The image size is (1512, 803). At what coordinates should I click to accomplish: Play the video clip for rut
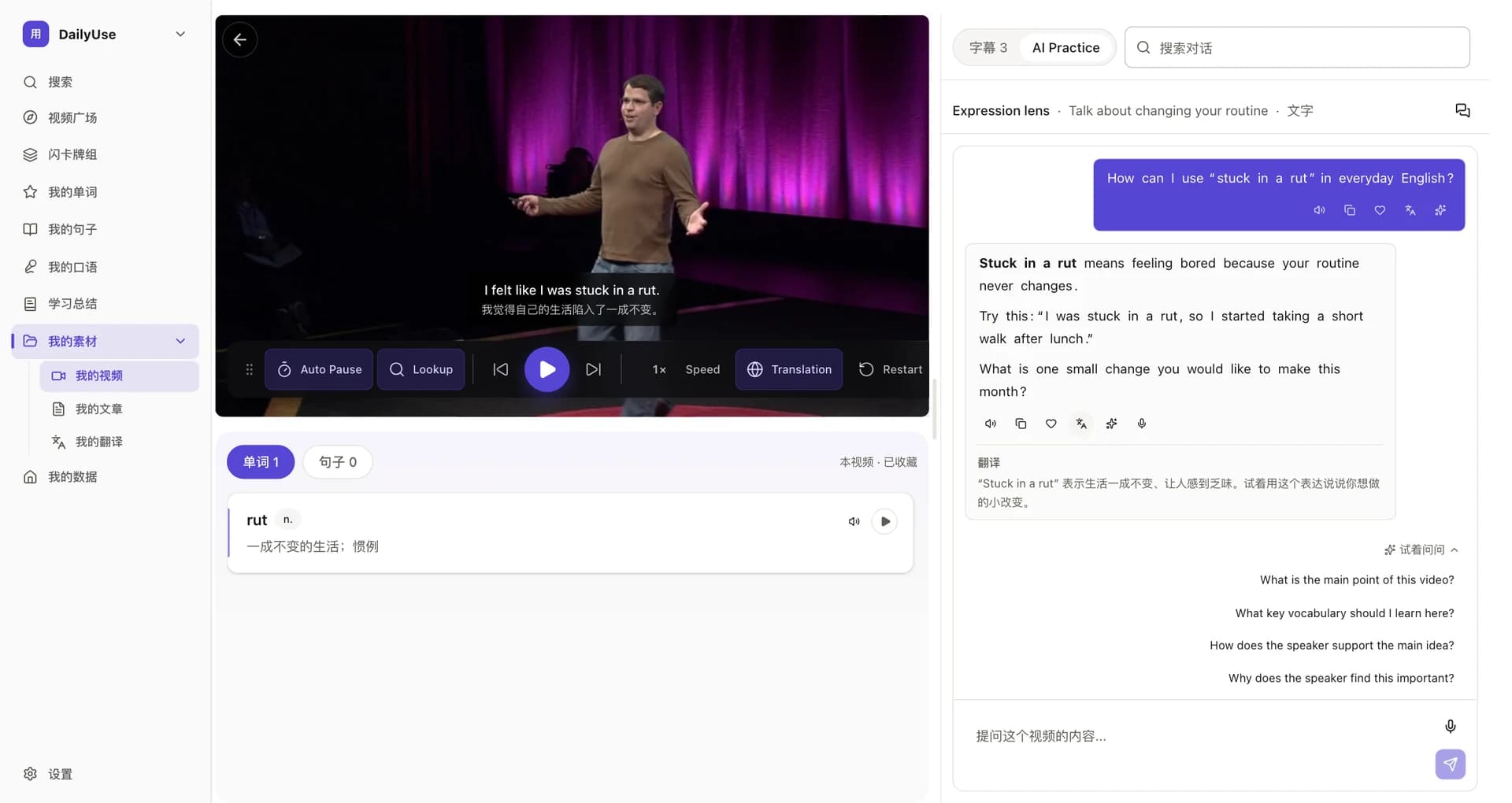tap(885, 521)
